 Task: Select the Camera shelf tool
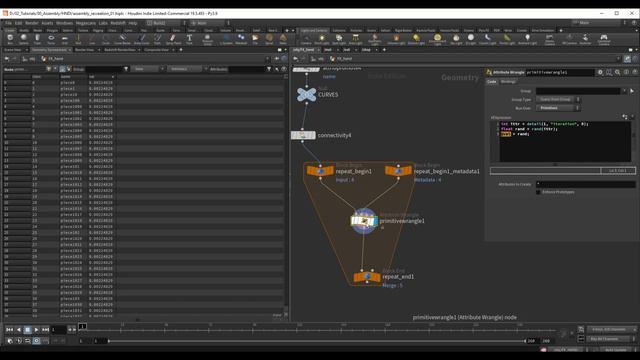pyautogui.click(x=306, y=39)
